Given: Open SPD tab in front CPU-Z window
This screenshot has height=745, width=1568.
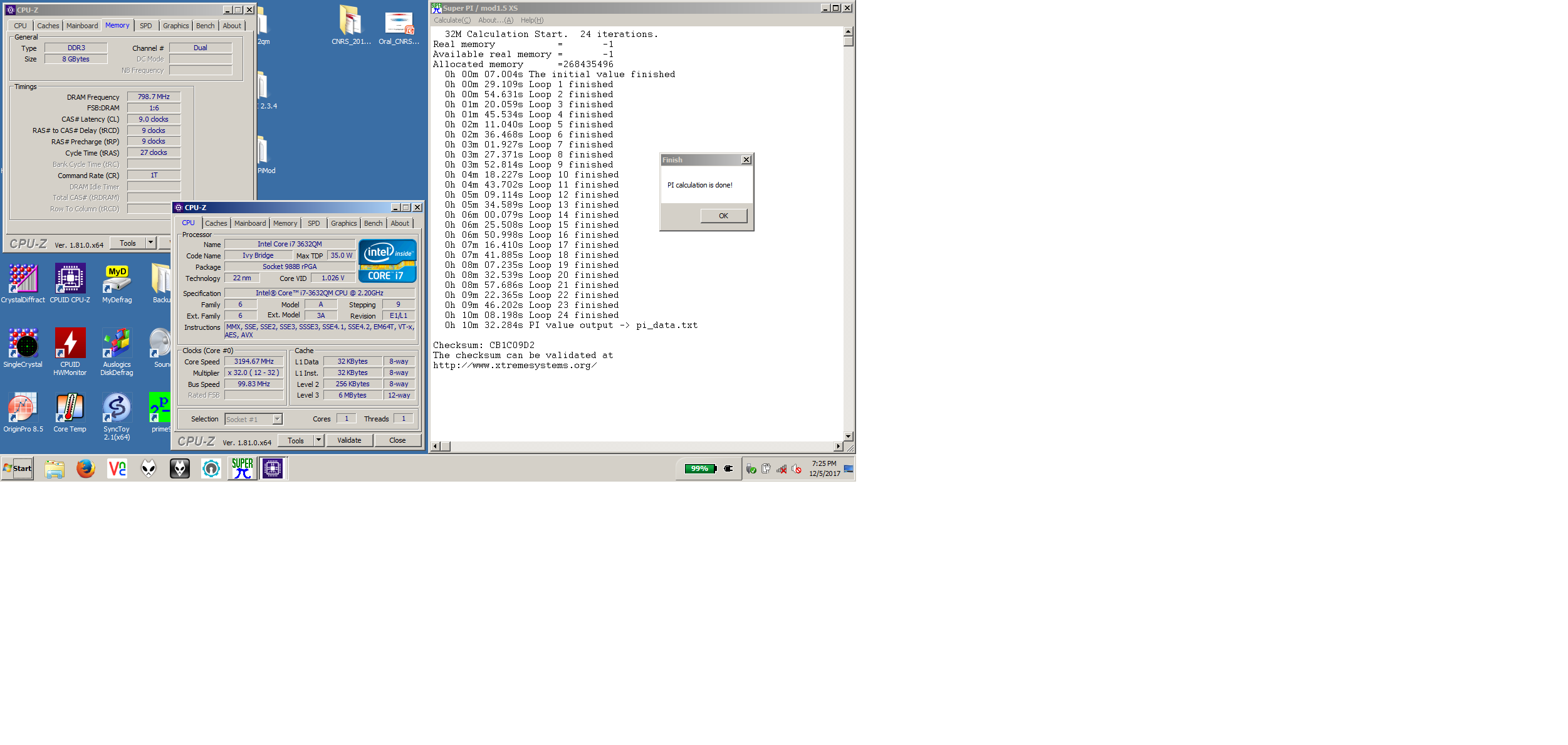Looking at the screenshot, I should click(314, 223).
